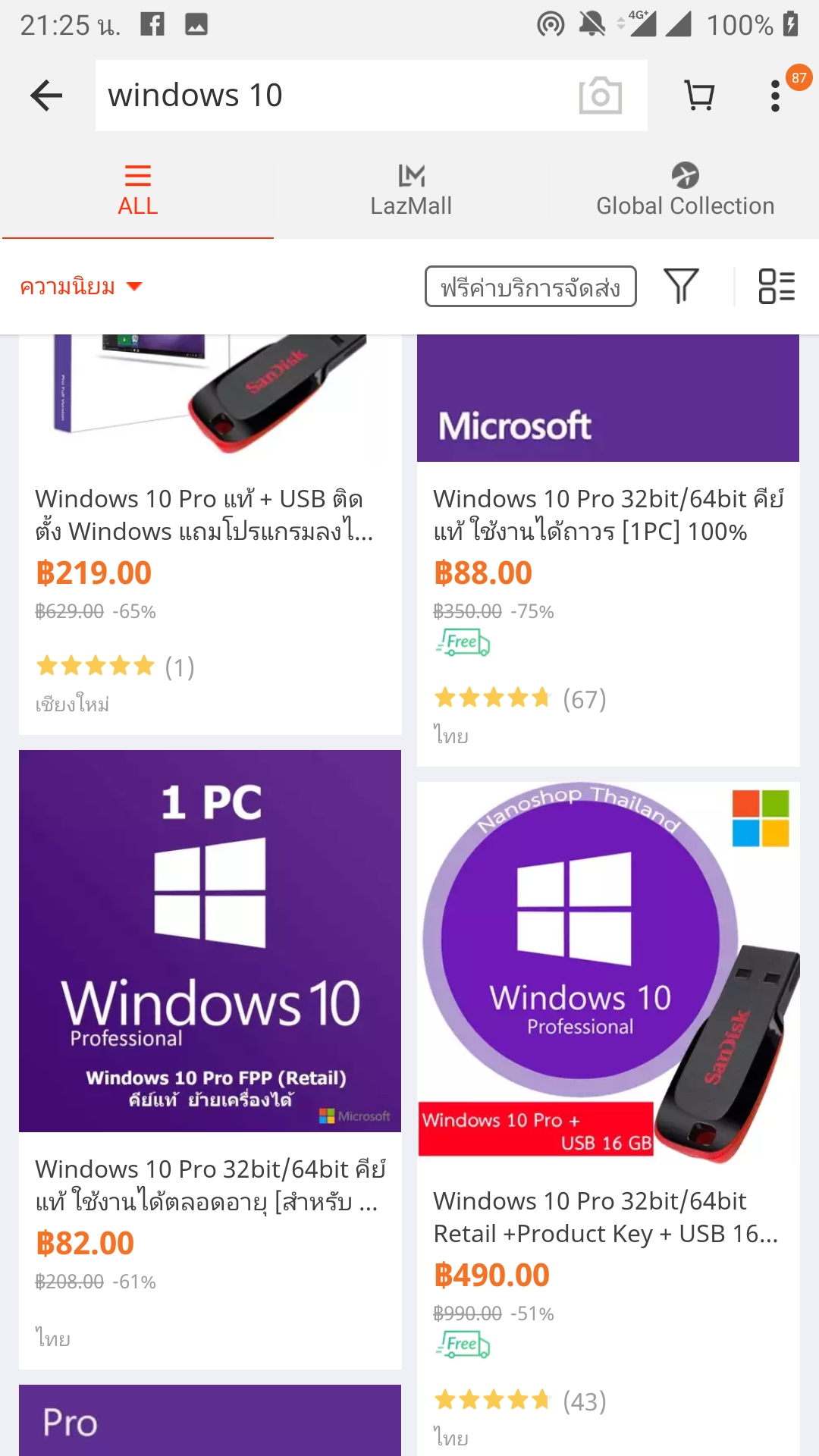
Task: Switch to list view layout icon
Action: click(777, 286)
